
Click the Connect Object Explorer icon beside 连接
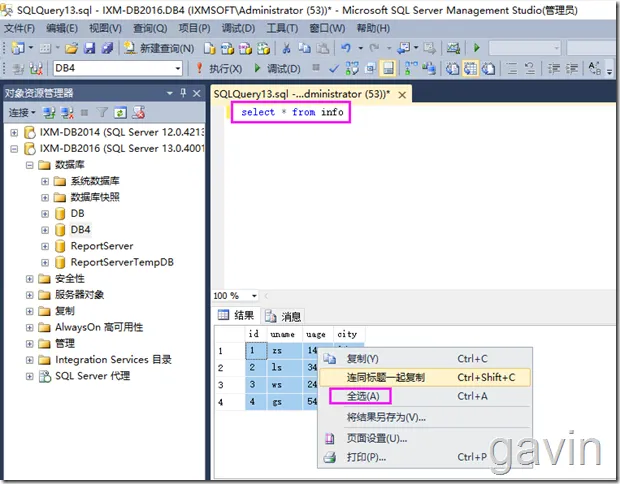coord(49,113)
